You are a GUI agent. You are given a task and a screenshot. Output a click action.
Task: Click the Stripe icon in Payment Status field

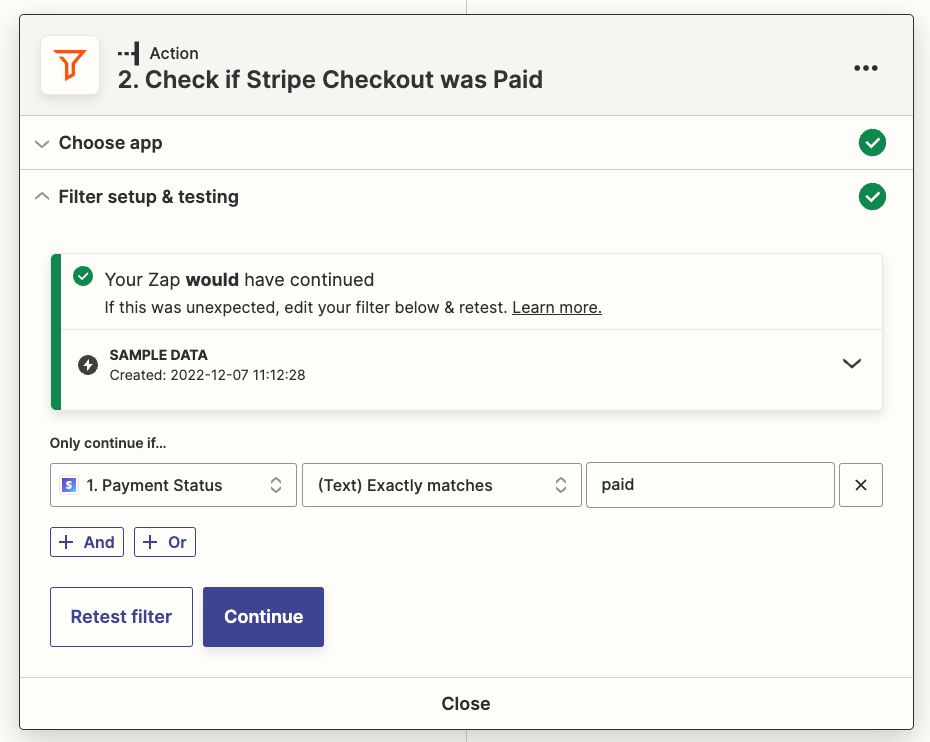(69, 485)
